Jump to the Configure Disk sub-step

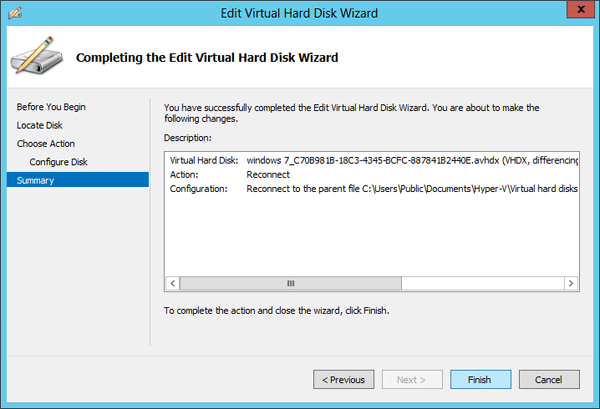click(59, 162)
